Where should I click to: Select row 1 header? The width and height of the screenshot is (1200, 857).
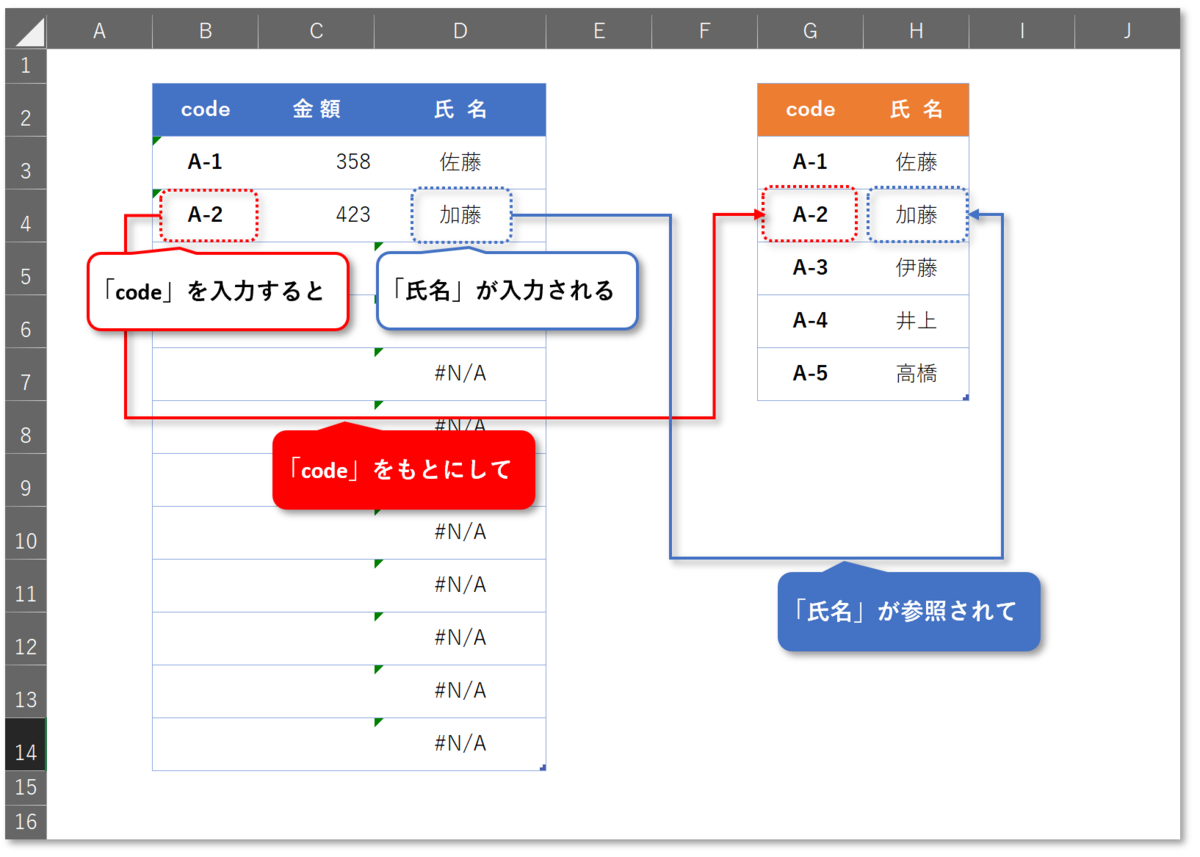26,66
